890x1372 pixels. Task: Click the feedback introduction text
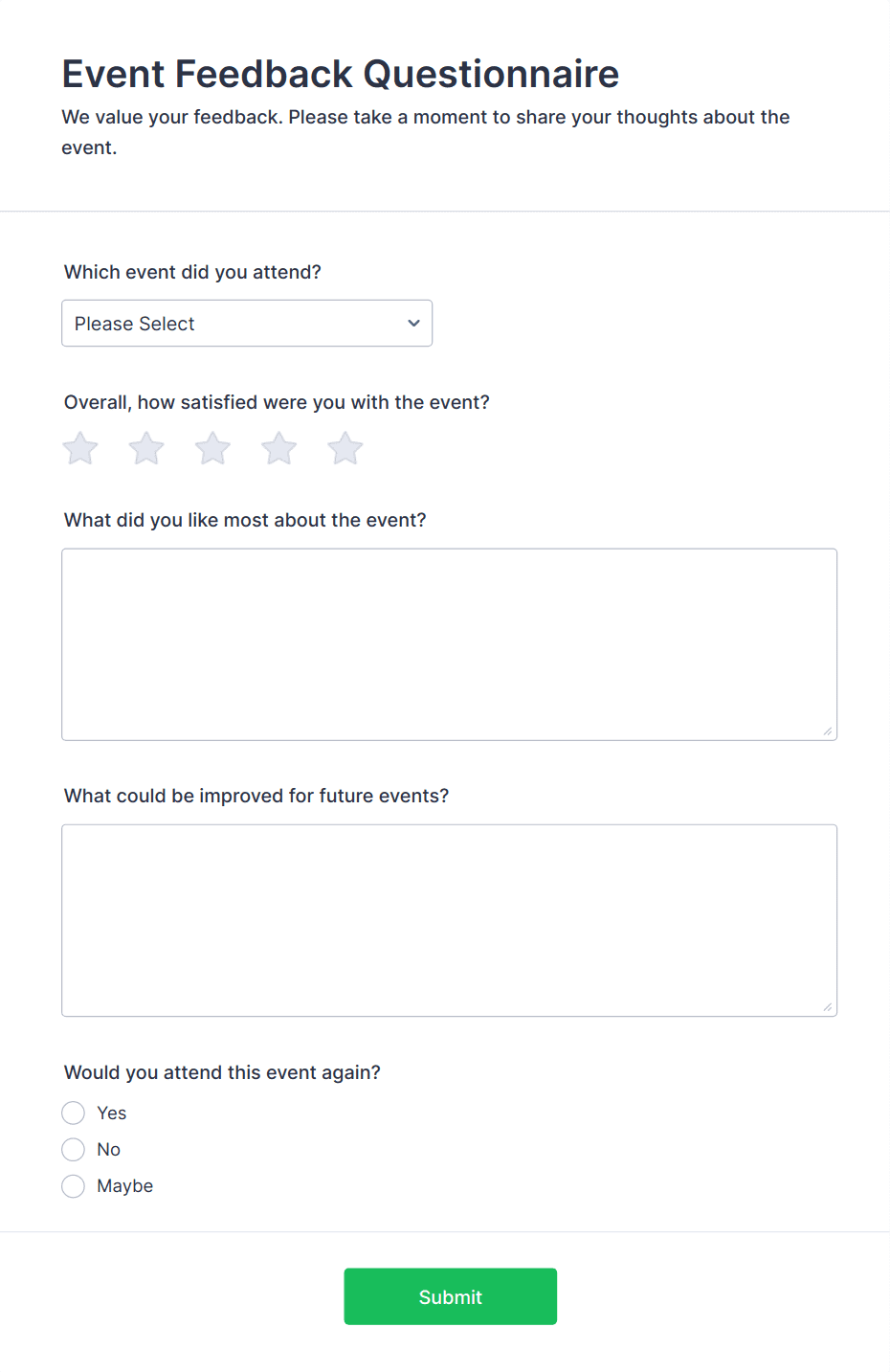pos(425,131)
